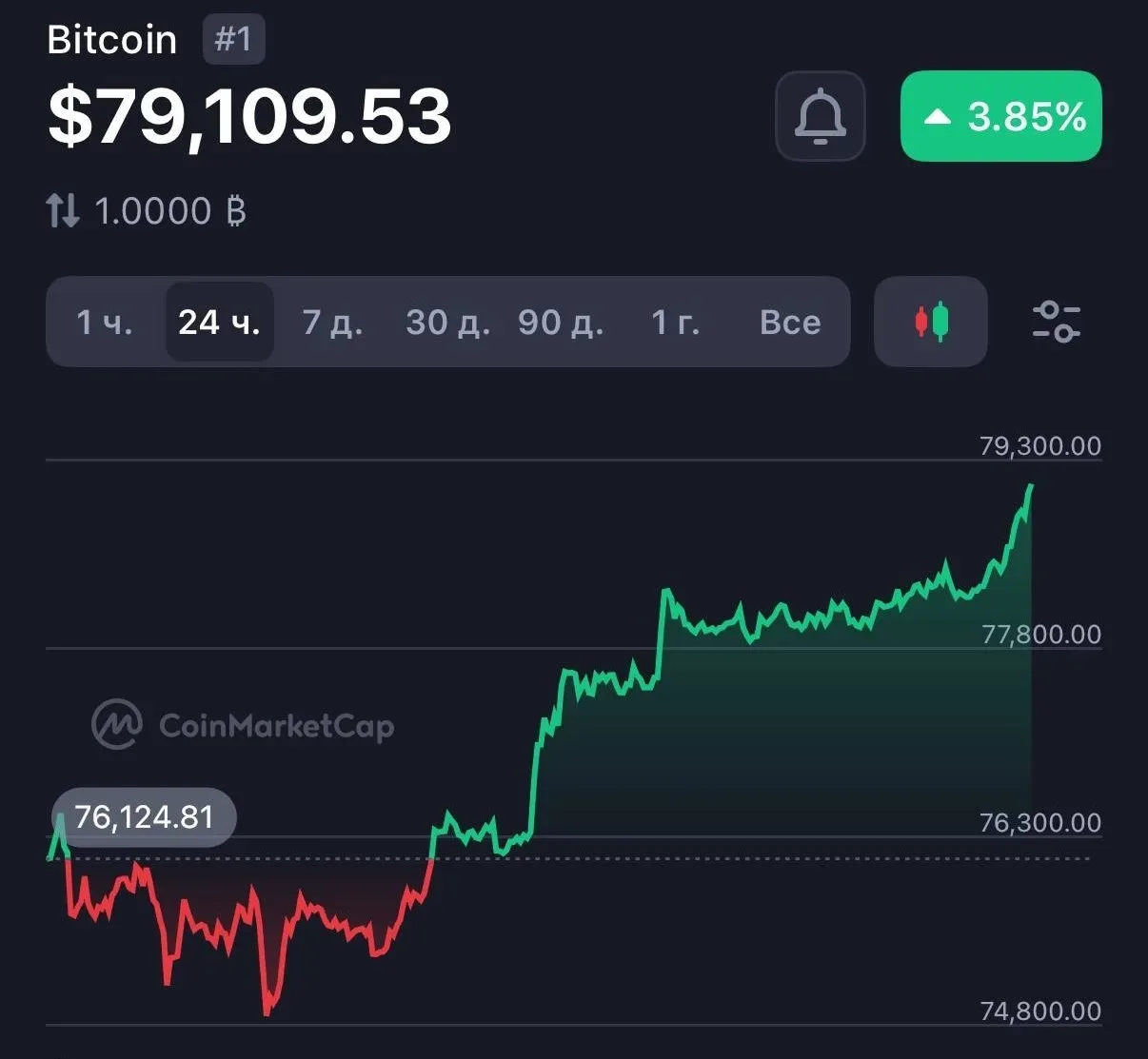
Task: Select the Все timeframe option
Action: [x=790, y=323]
